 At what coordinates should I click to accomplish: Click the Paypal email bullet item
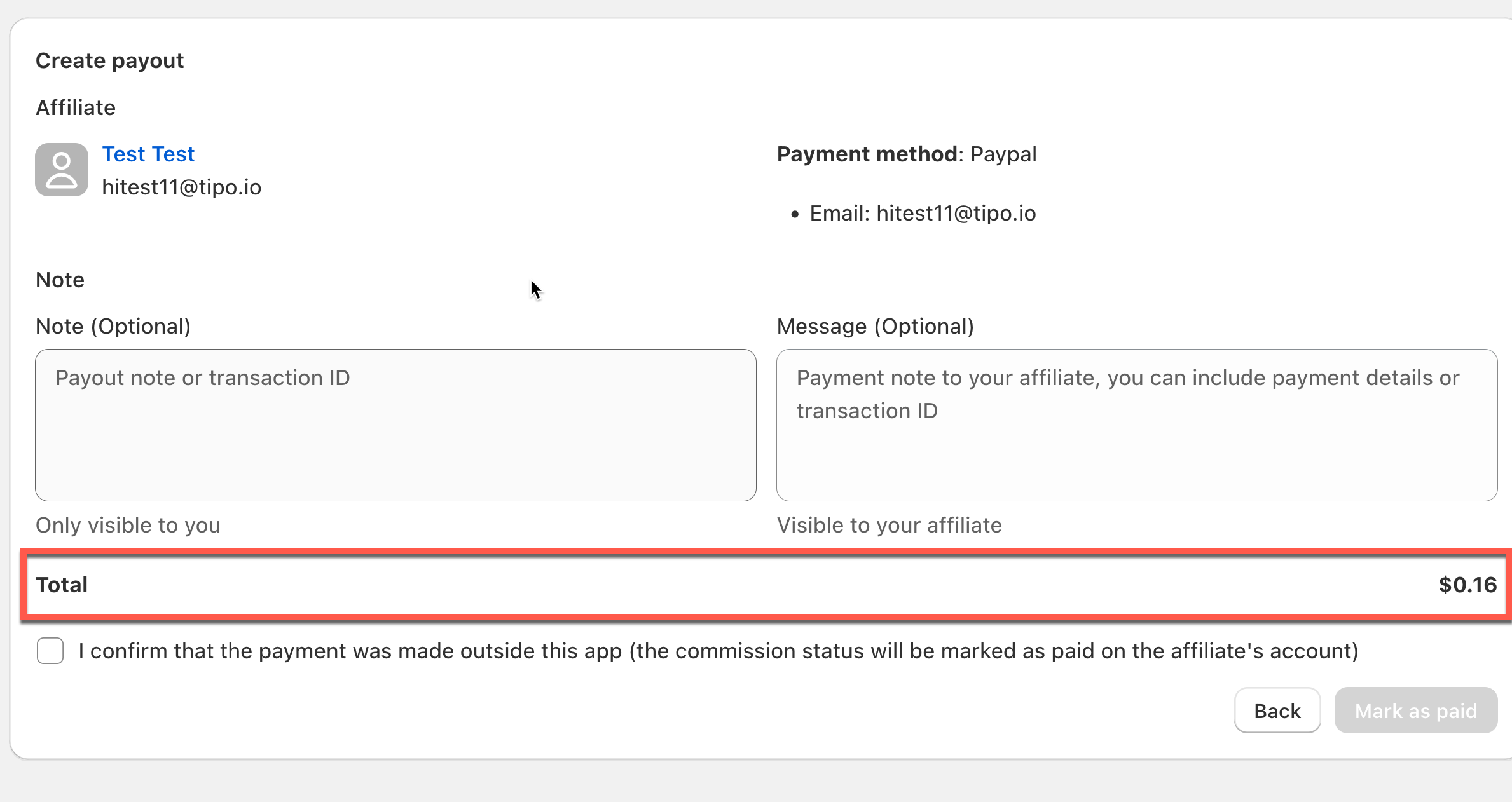pyautogui.click(x=922, y=214)
